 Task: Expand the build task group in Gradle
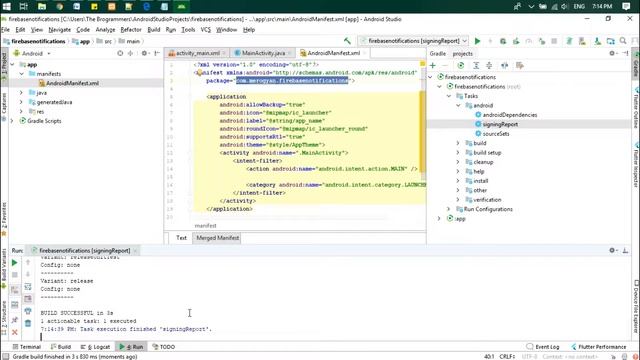[458, 143]
